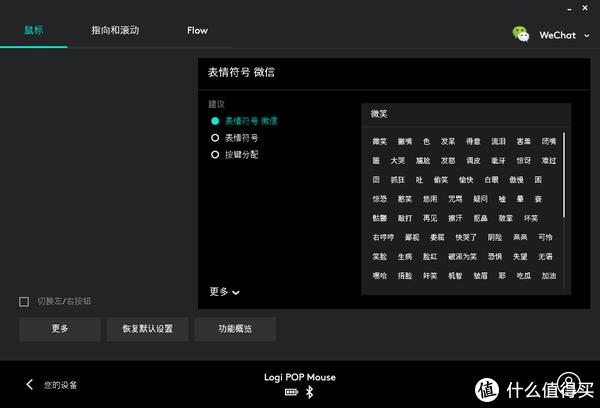The height and width of the screenshot is (408, 600).
Task: Pick the 擦汗 emoji
Action: point(455,218)
